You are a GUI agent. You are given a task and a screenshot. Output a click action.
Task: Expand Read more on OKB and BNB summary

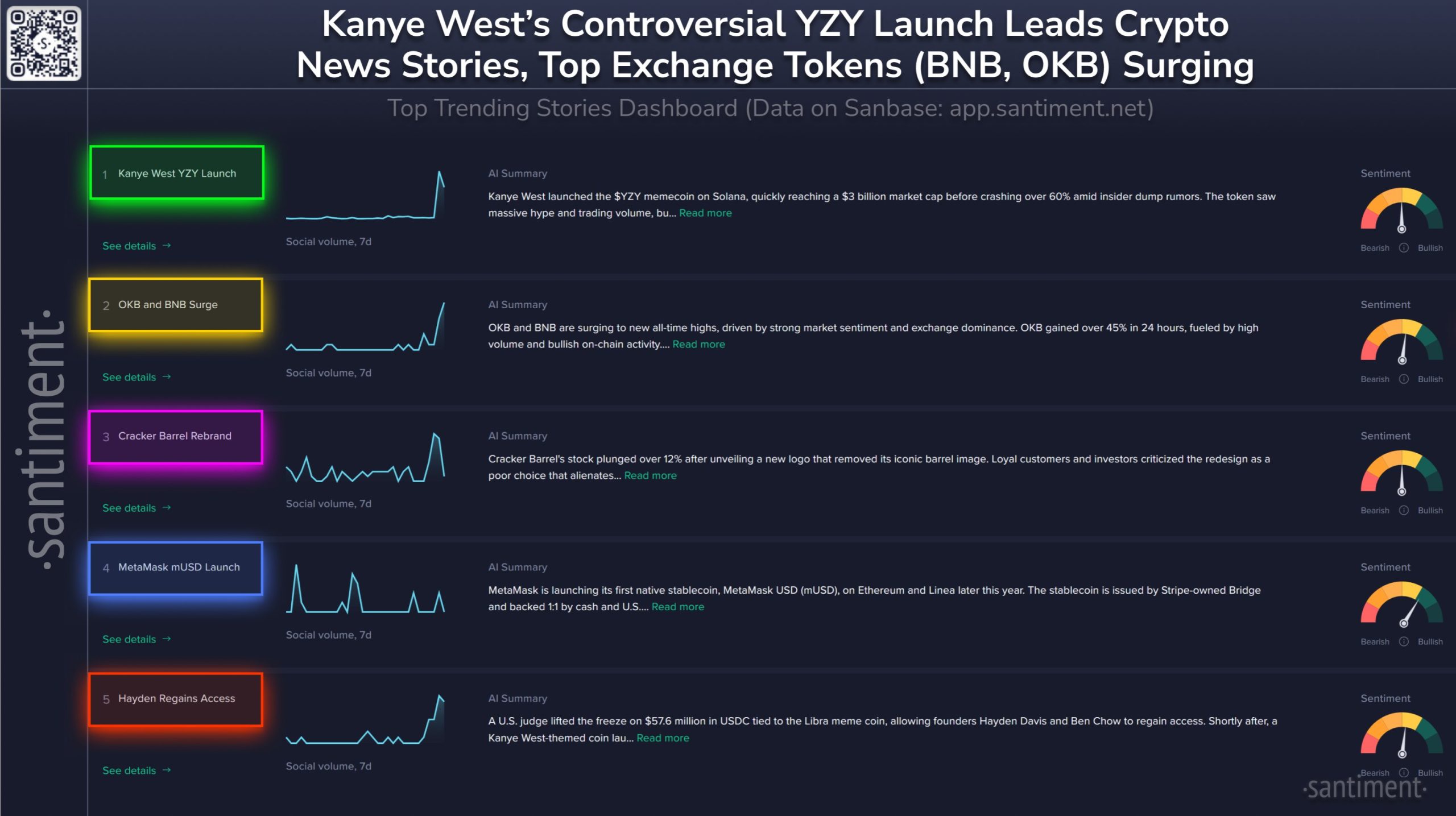click(698, 344)
